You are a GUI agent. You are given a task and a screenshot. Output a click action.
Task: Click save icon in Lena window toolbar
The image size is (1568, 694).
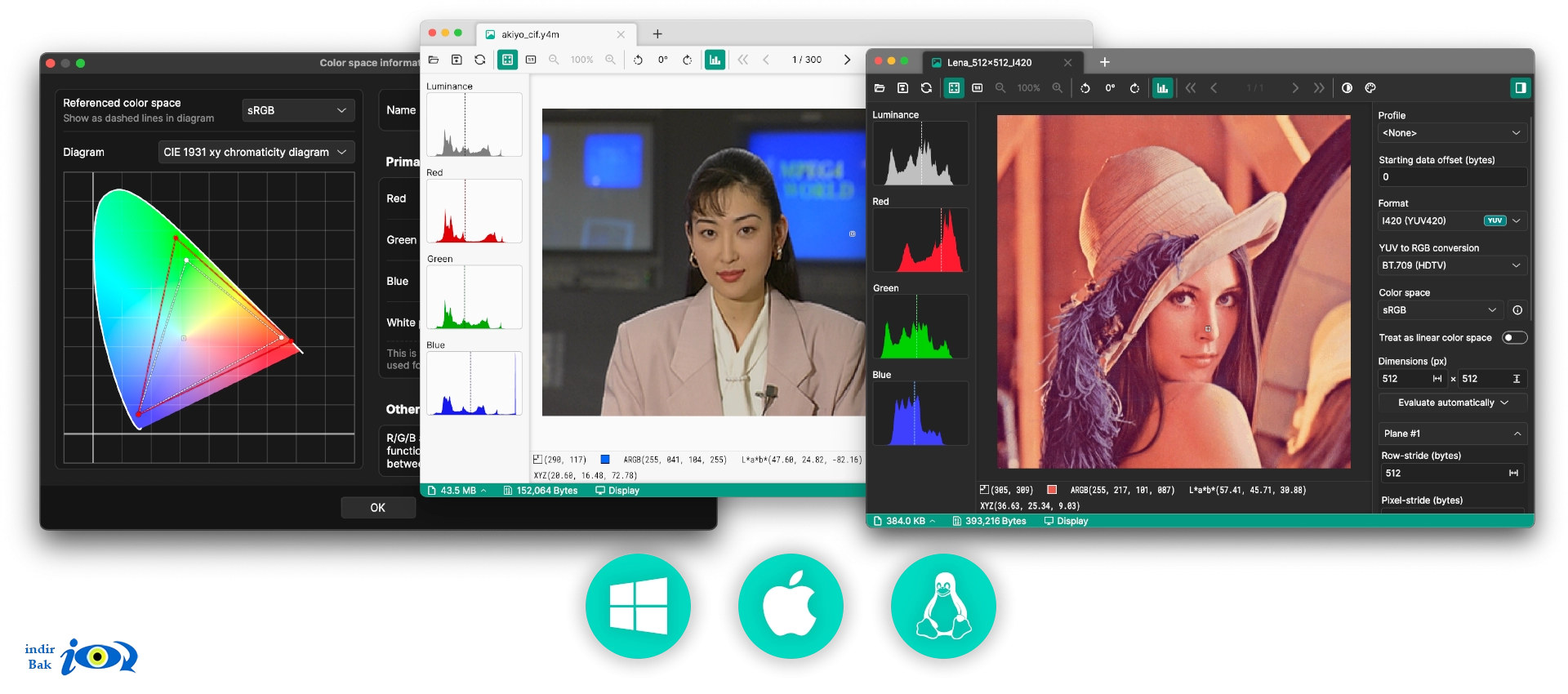pyautogui.click(x=902, y=88)
